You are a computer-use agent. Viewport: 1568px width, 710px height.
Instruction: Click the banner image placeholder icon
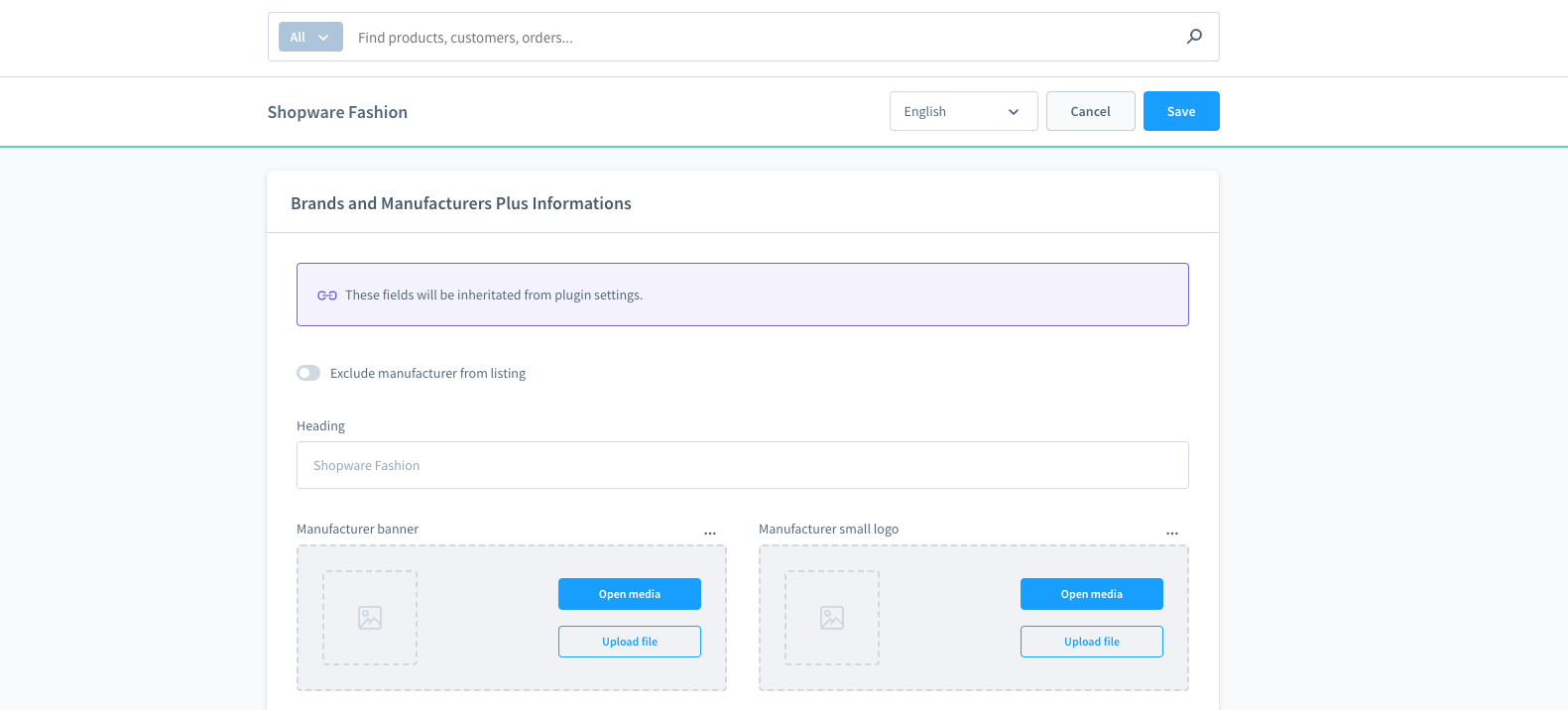370,618
